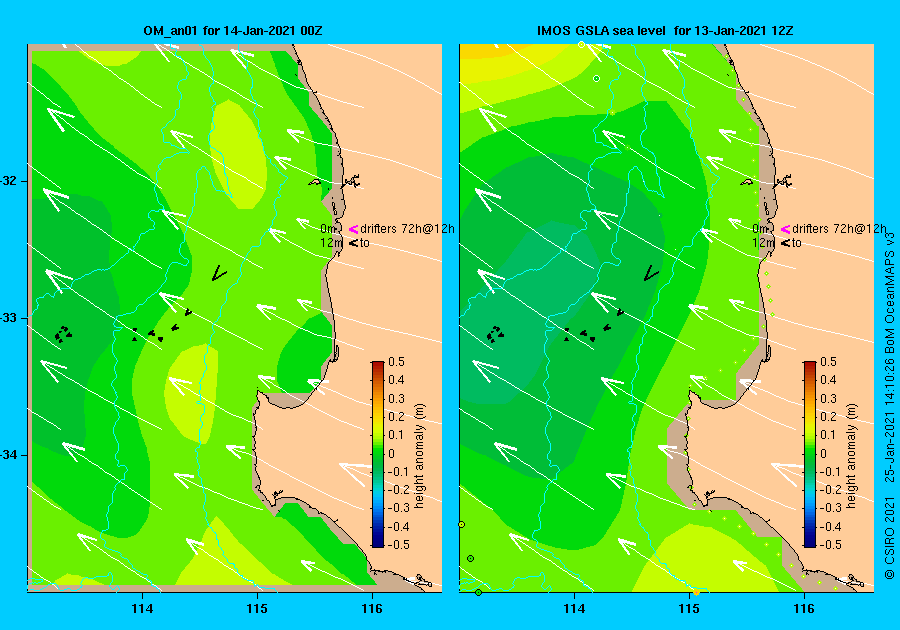900x630 pixels.
Task: Select the black V marker on OM_an01 map
Action: click(x=219, y=273)
